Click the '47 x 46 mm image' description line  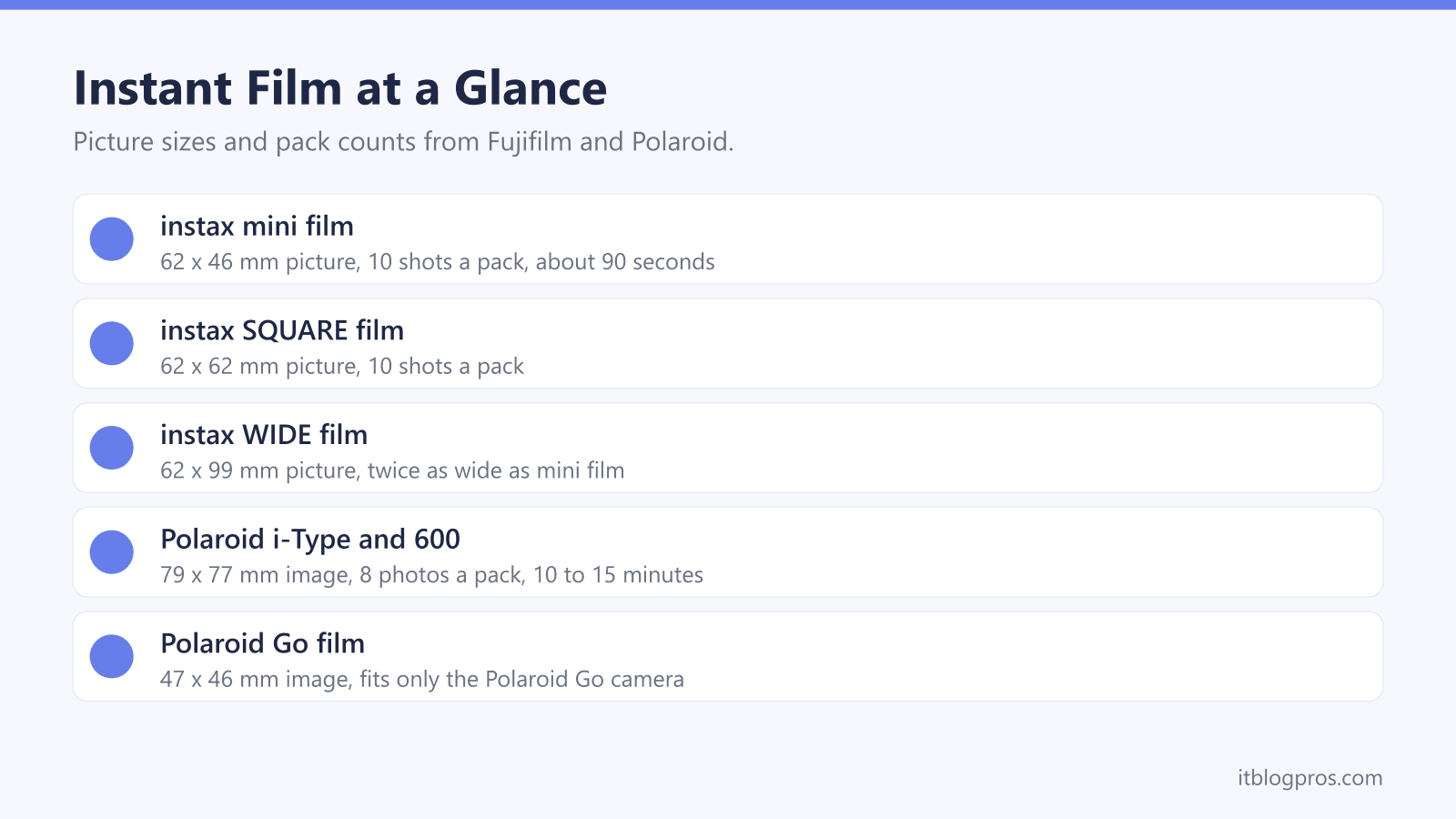pyautogui.click(x=422, y=680)
